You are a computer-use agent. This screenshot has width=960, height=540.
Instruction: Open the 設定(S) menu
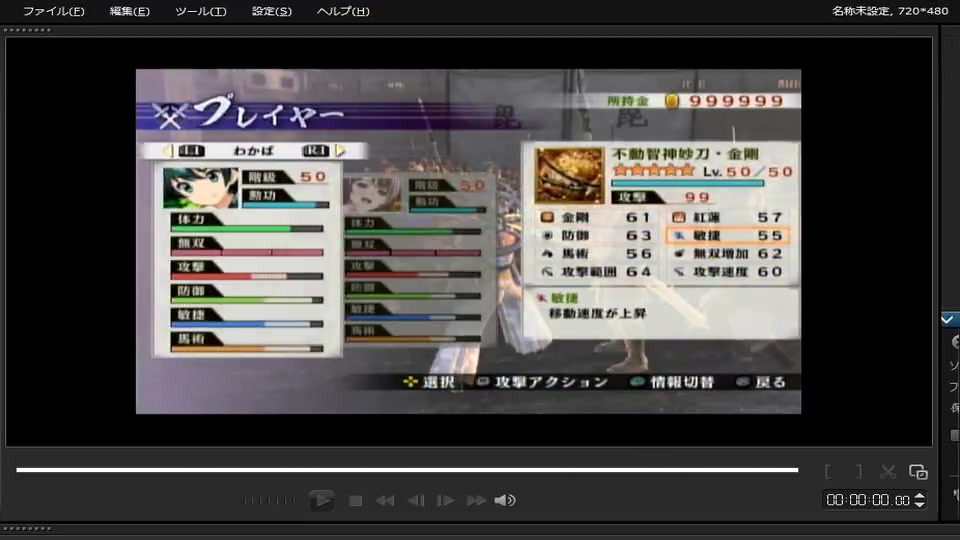click(271, 11)
